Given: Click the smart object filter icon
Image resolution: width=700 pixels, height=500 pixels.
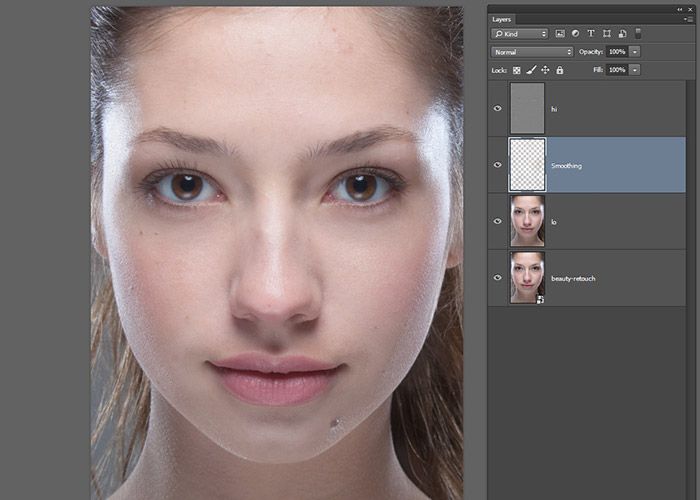Looking at the screenshot, I should pos(623,34).
